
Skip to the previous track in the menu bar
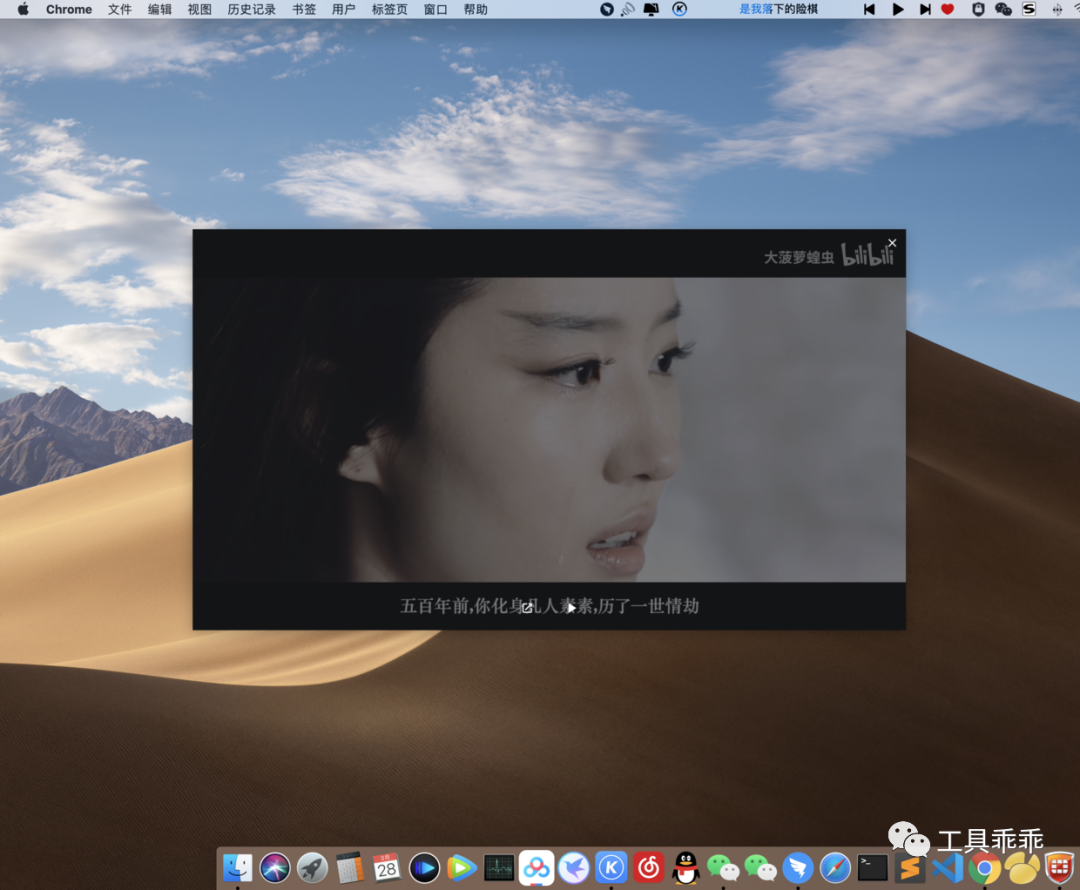coord(869,9)
